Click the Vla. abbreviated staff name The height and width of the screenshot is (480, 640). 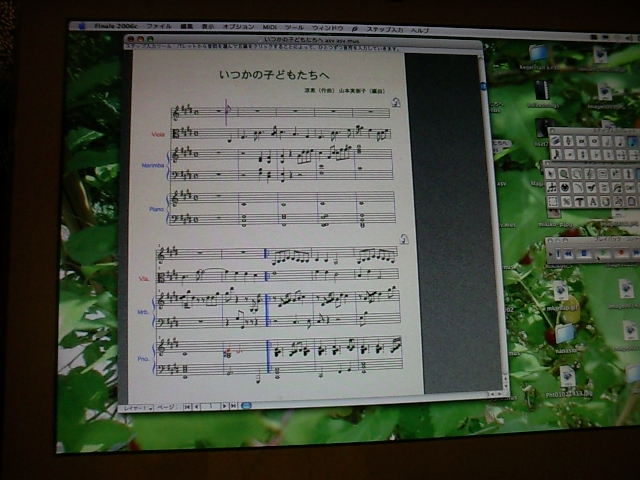click(144, 279)
